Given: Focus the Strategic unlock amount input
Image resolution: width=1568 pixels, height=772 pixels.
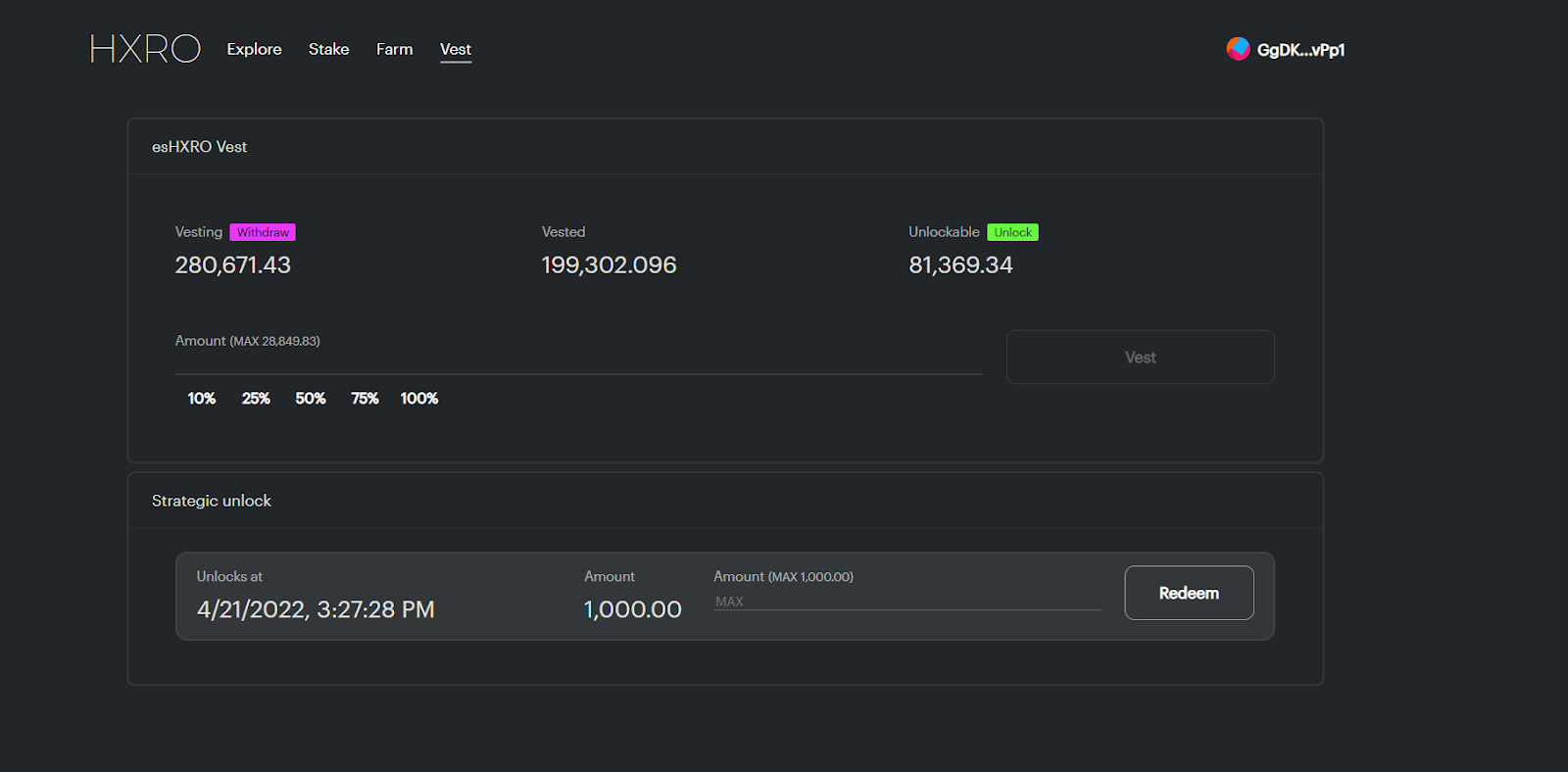Looking at the screenshot, I should 906,602.
